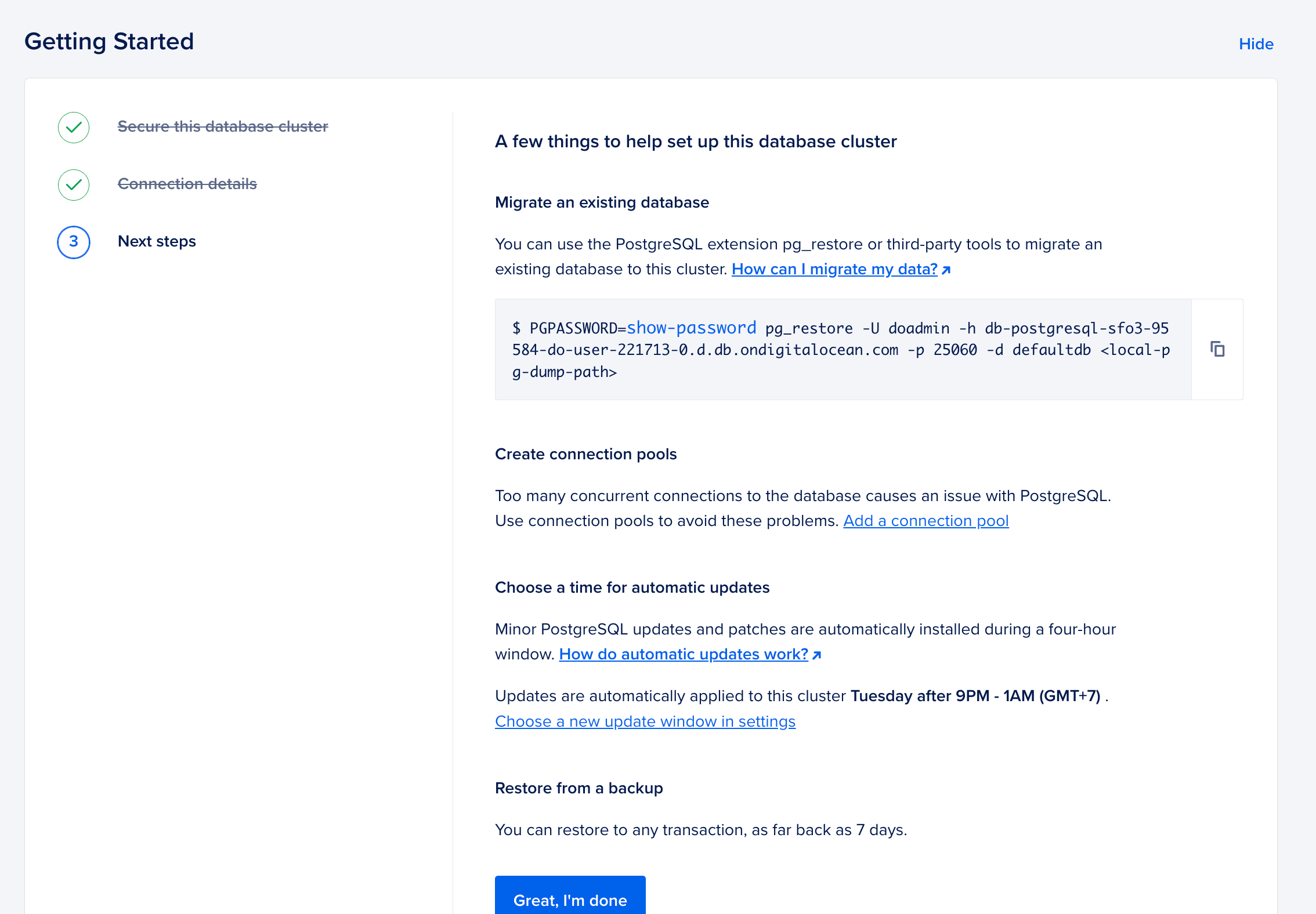Click the checkmark beside "Connection details"

(73, 184)
